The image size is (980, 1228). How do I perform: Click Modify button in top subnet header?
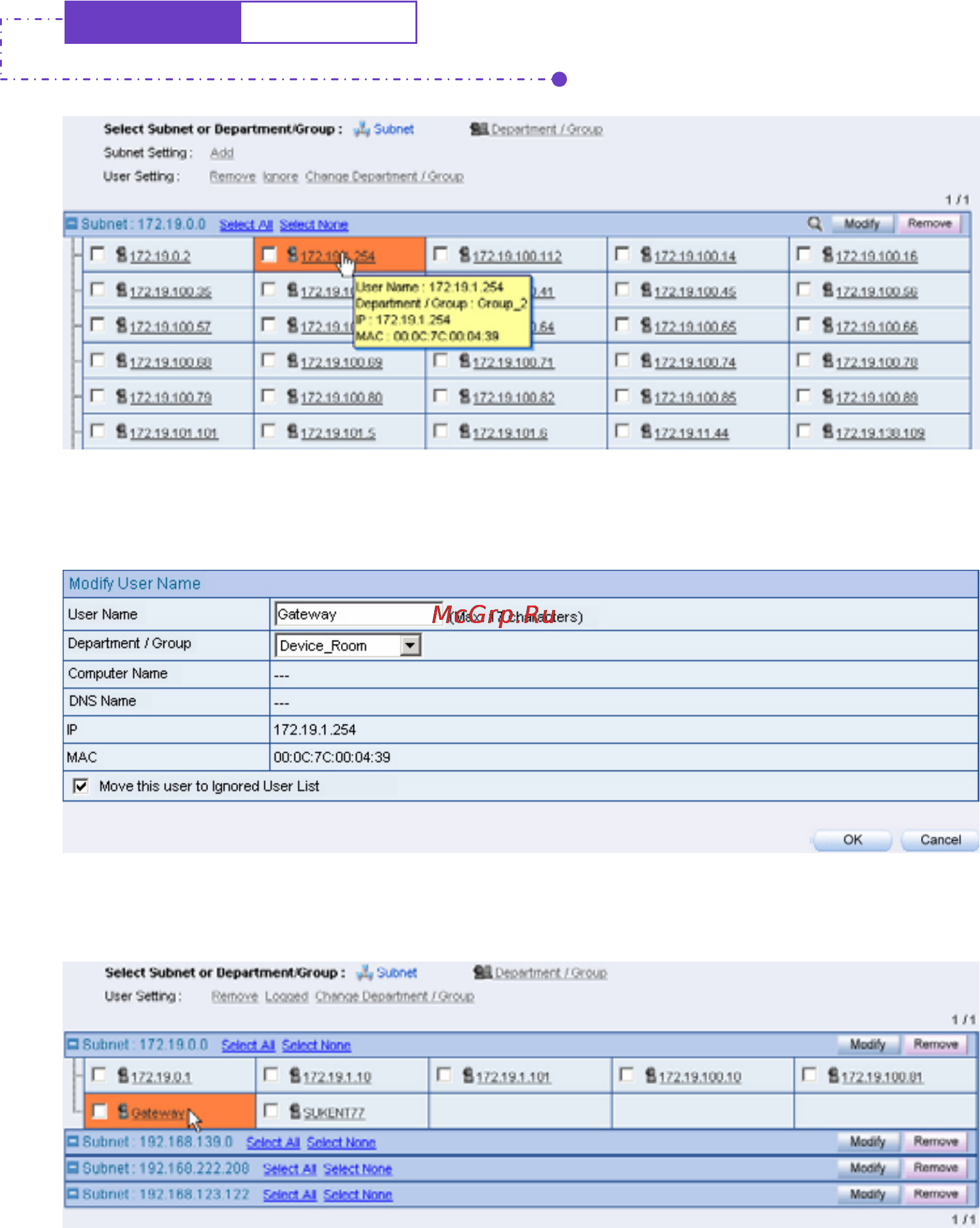point(862,224)
